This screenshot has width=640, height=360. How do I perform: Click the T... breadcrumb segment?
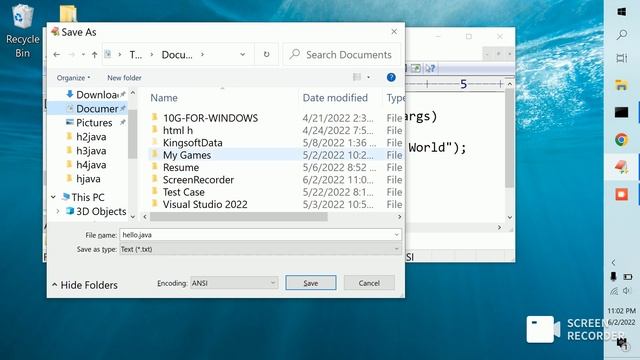click(136, 55)
